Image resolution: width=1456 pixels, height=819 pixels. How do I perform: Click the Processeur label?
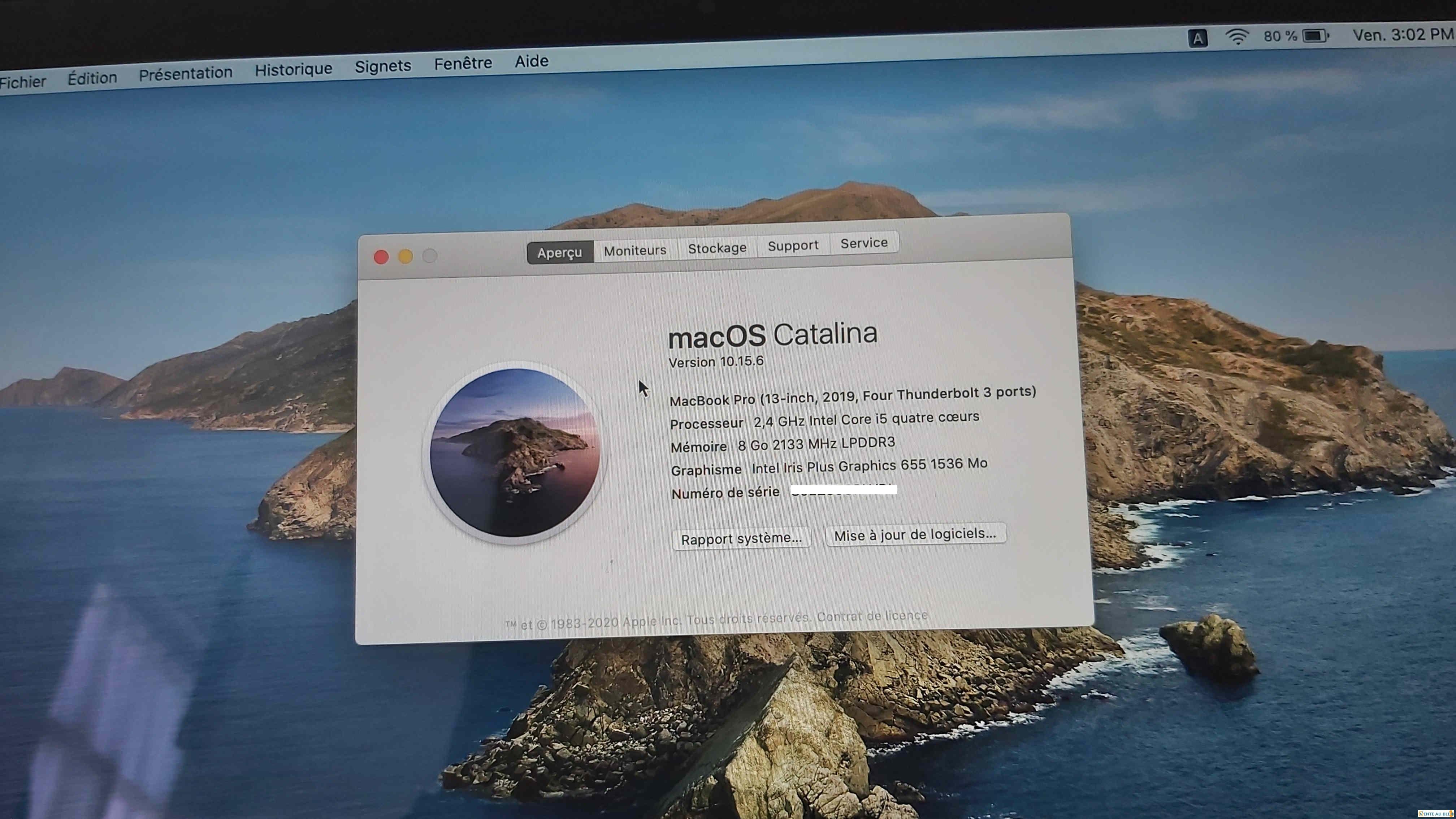point(706,424)
